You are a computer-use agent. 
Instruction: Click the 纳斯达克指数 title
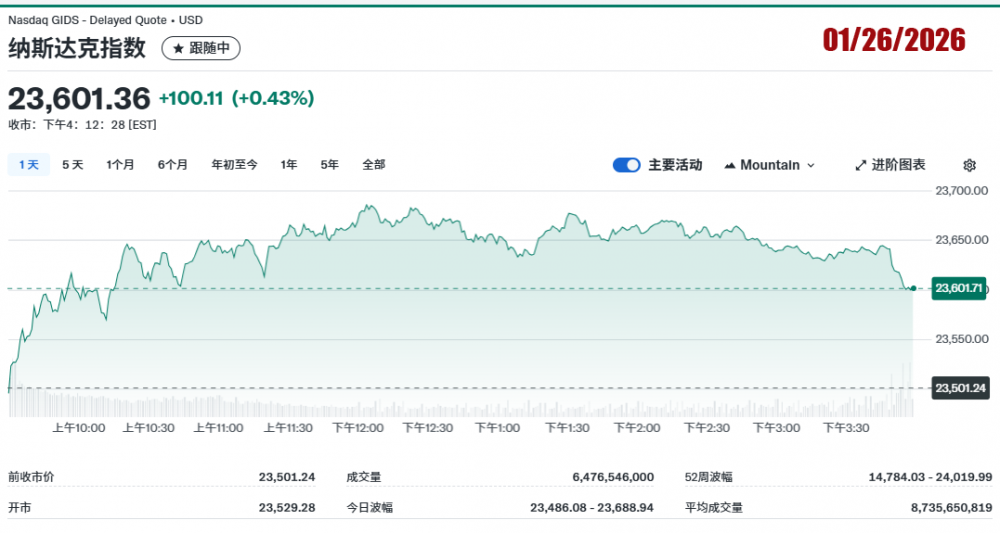pos(77,47)
